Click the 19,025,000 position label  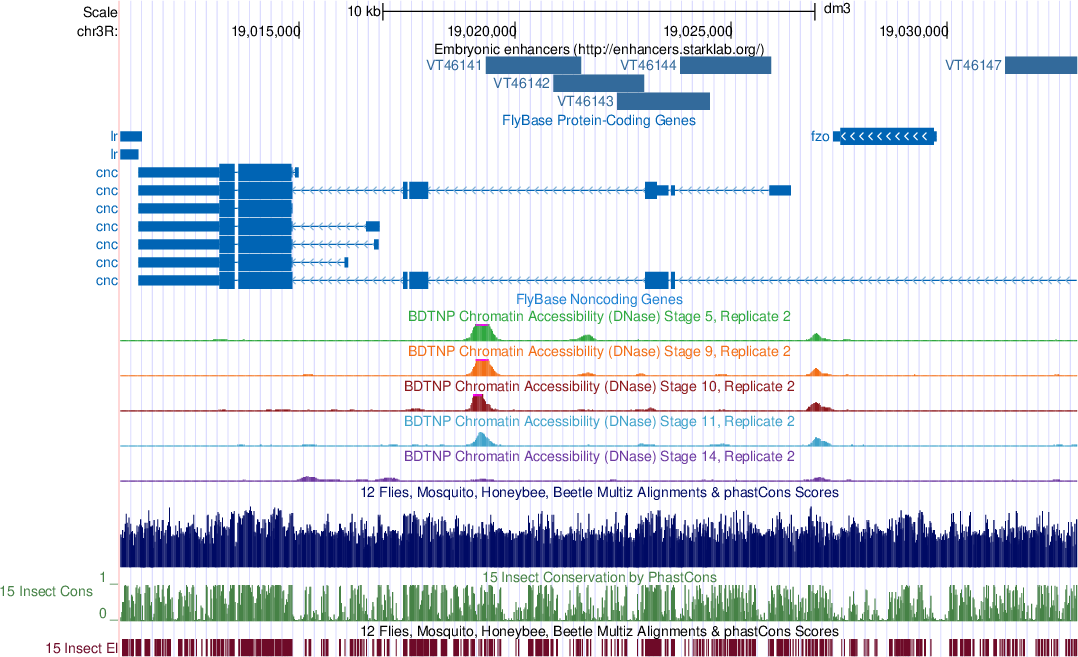(x=697, y=31)
